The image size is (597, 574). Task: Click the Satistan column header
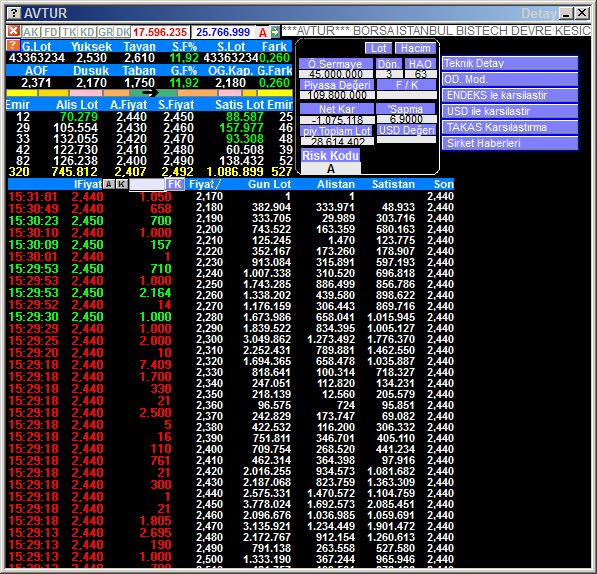(393, 185)
